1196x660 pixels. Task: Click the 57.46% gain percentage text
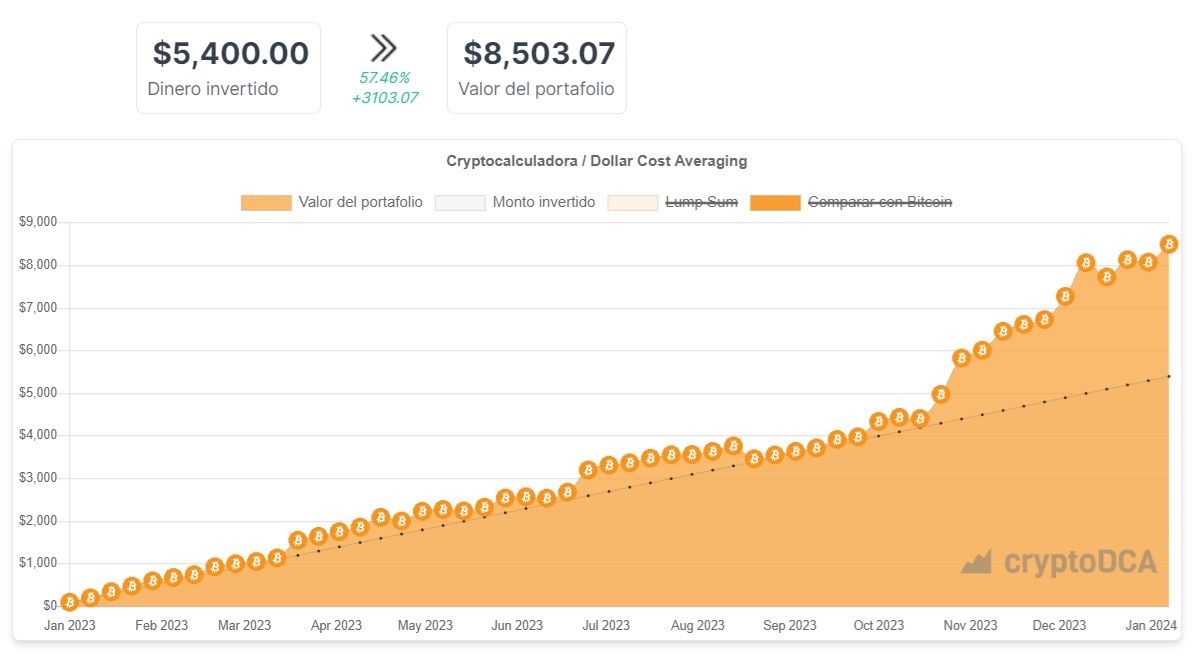(x=384, y=77)
